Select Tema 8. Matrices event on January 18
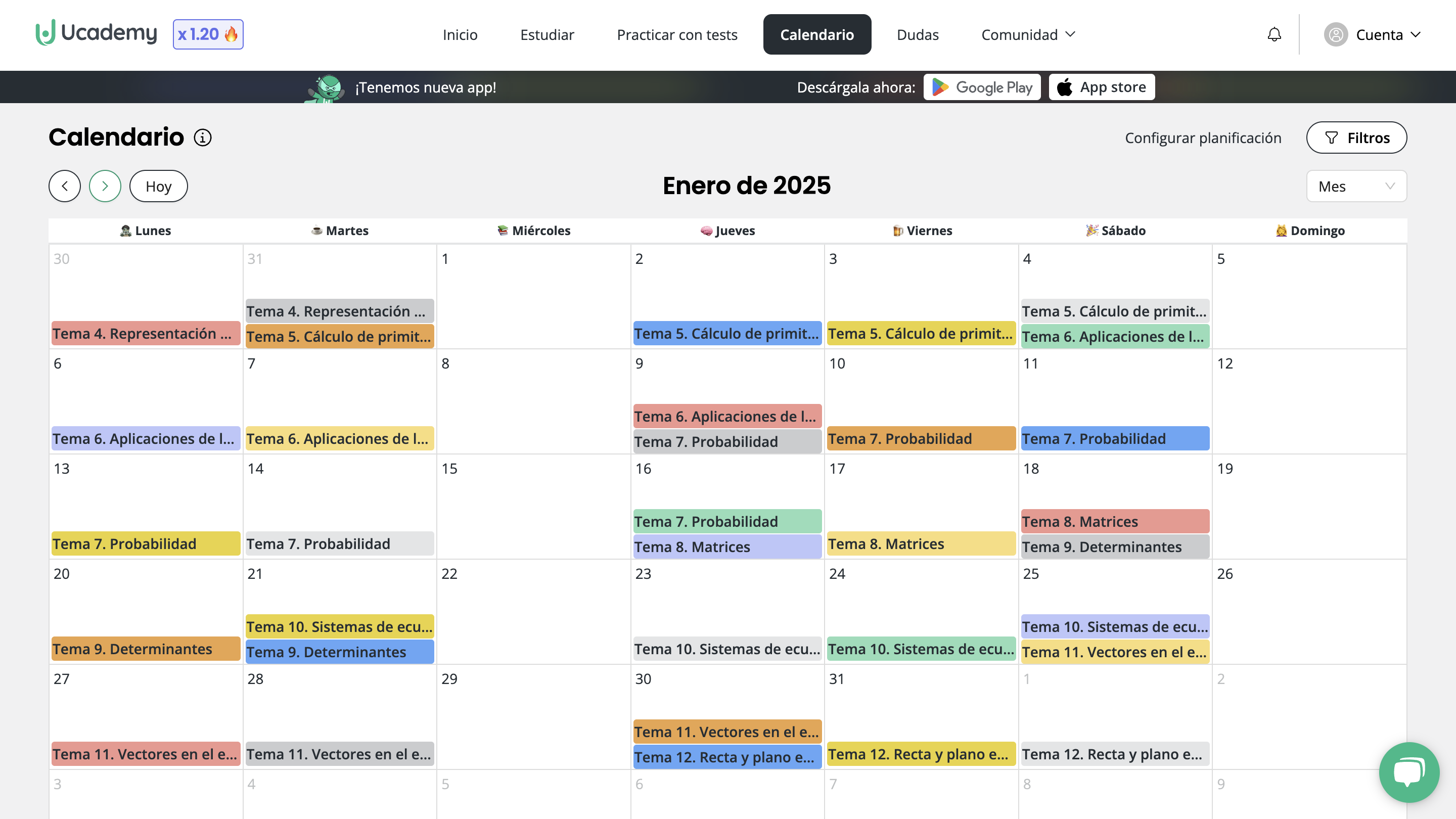 (1115, 521)
